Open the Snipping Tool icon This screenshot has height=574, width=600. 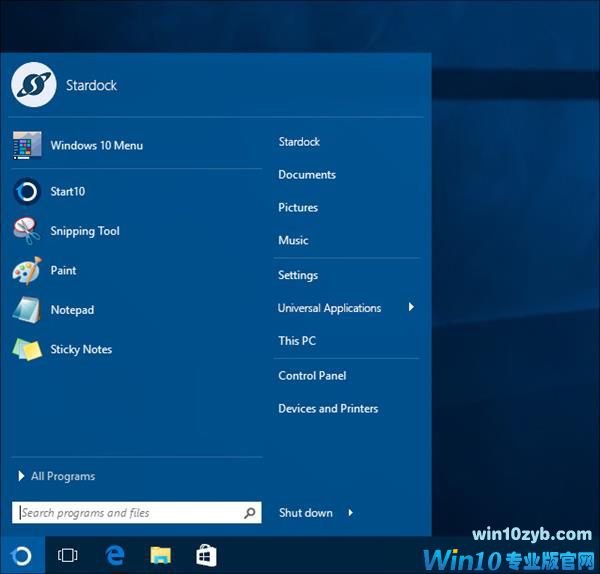point(27,231)
